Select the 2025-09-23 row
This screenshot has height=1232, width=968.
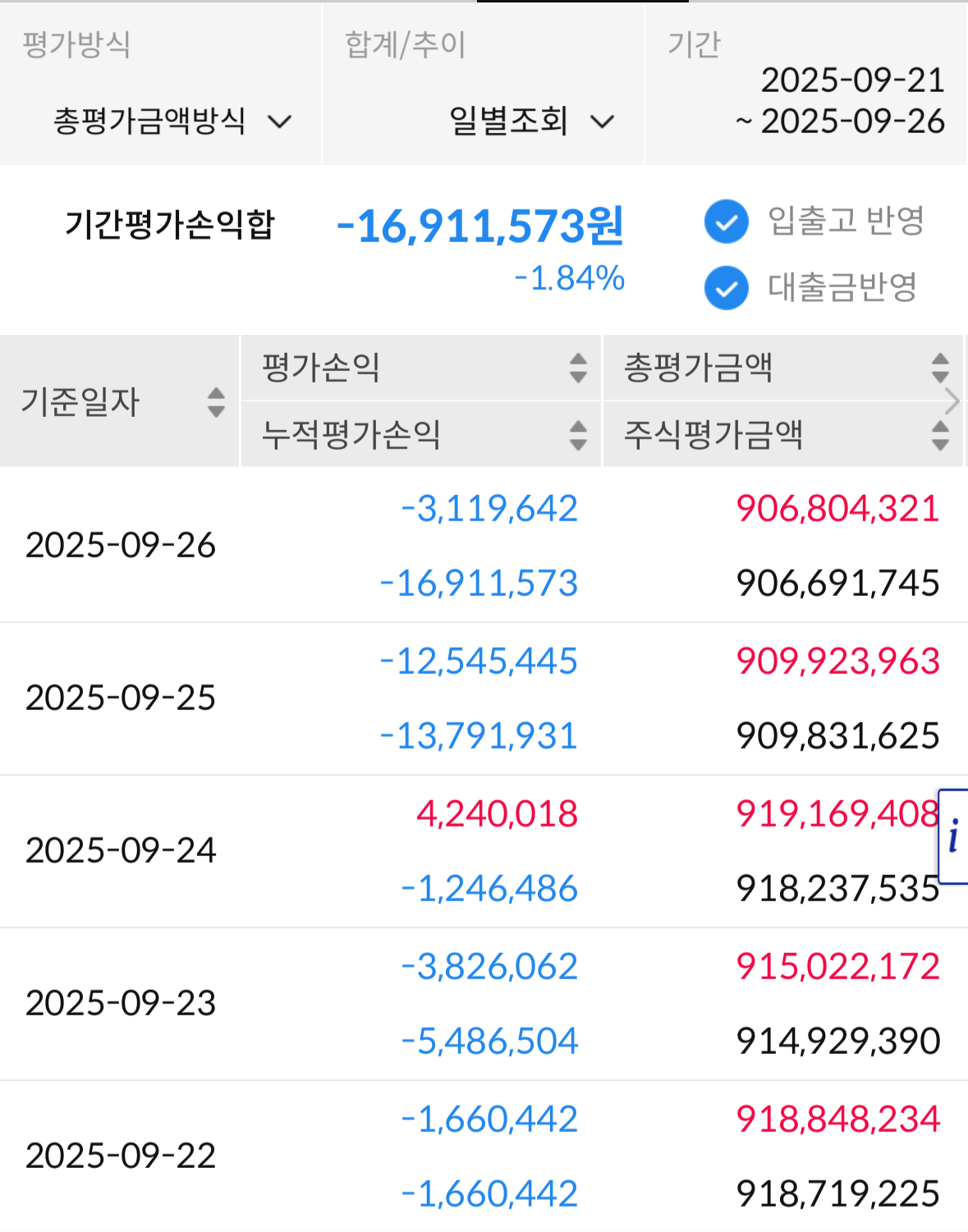(x=484, y=1004)
